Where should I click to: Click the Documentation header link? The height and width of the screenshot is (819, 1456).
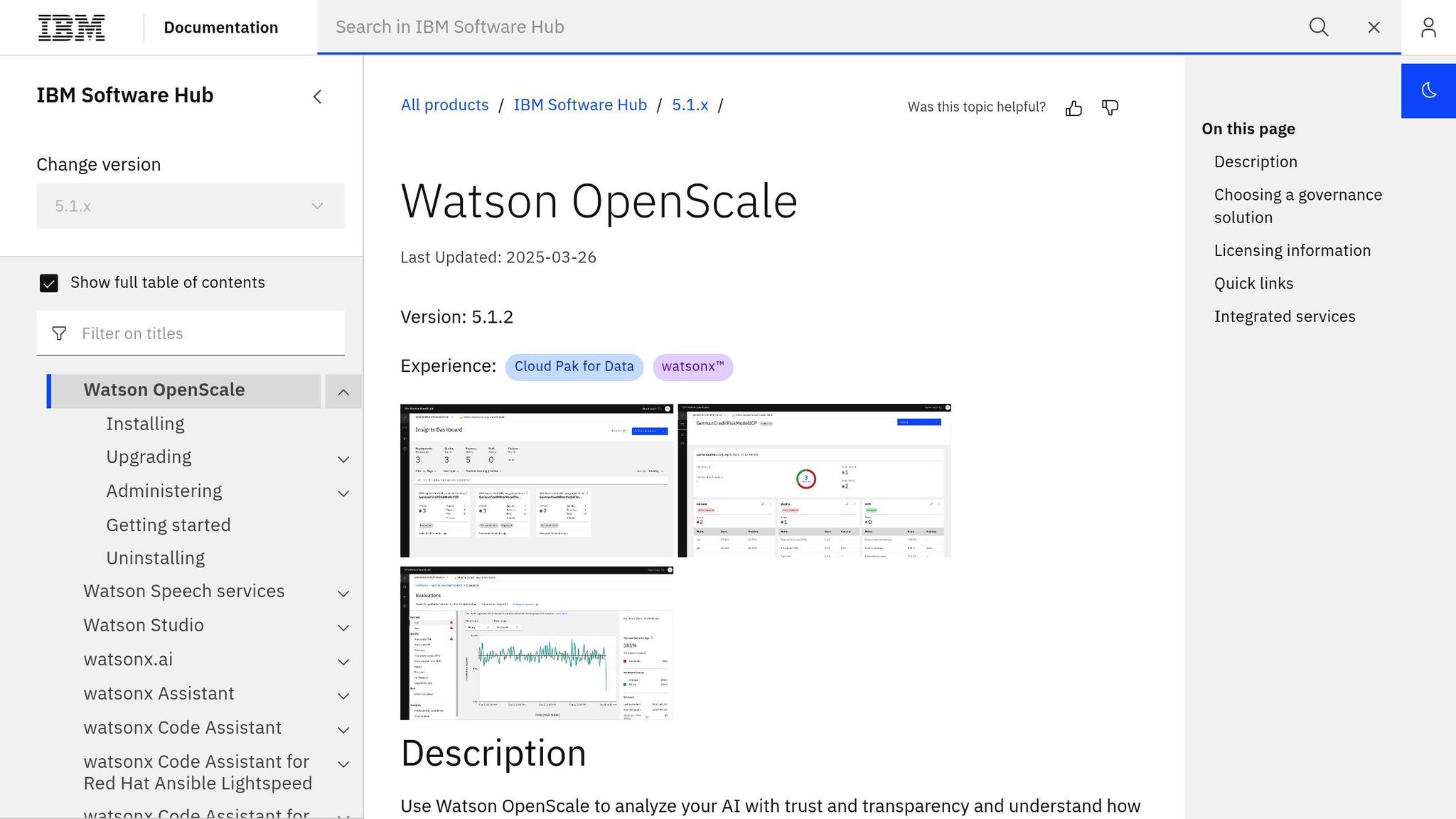coord(220,27)
